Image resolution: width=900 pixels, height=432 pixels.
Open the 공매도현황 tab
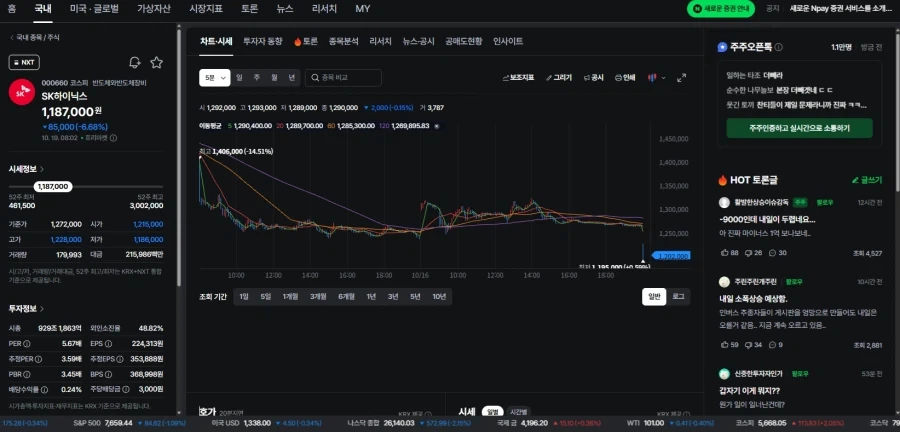(464, 41)
